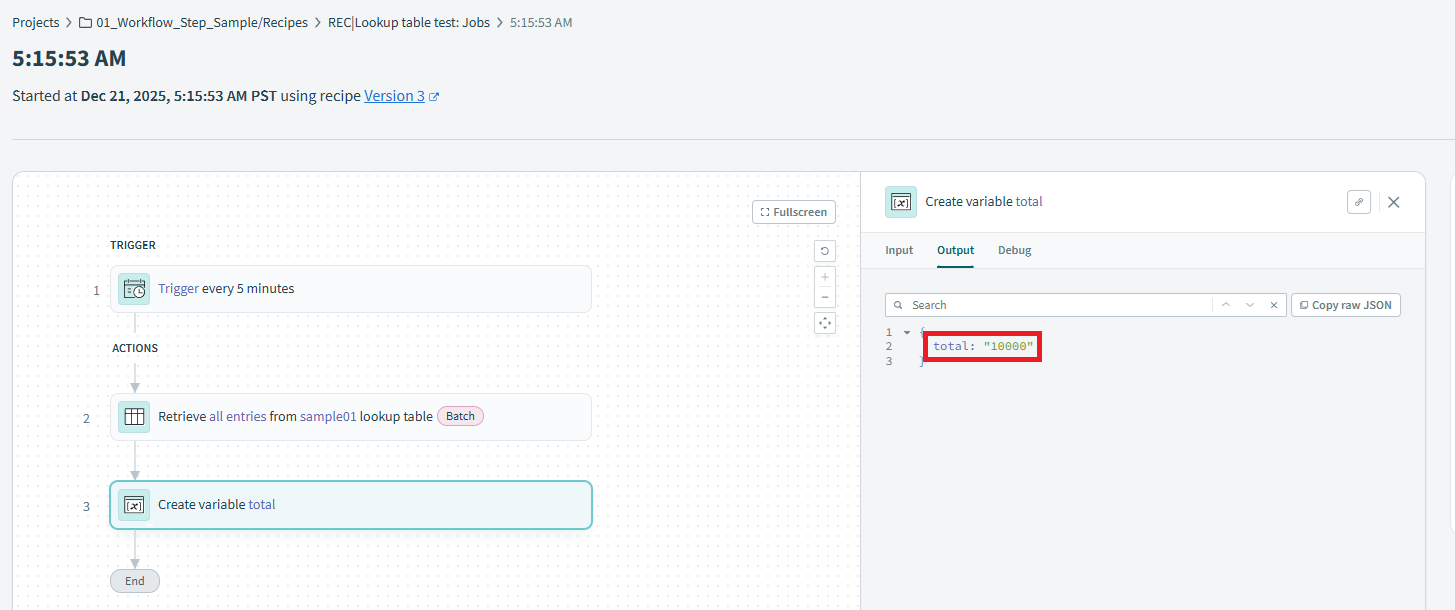Click the sample01 text in step 2
Viewport: 1455px width, 610px height.
328,417
